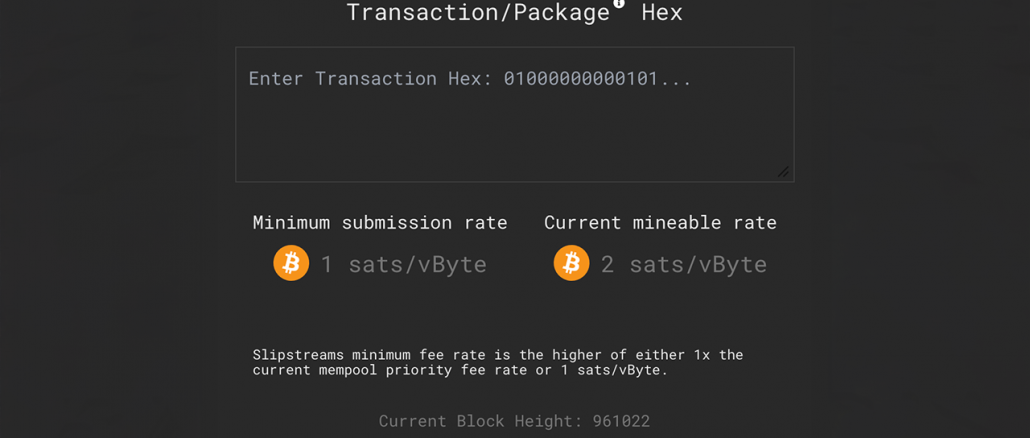Click the word 'Hex' in the heading
The height and width of the screenshot is (438, 1030).
662,12
